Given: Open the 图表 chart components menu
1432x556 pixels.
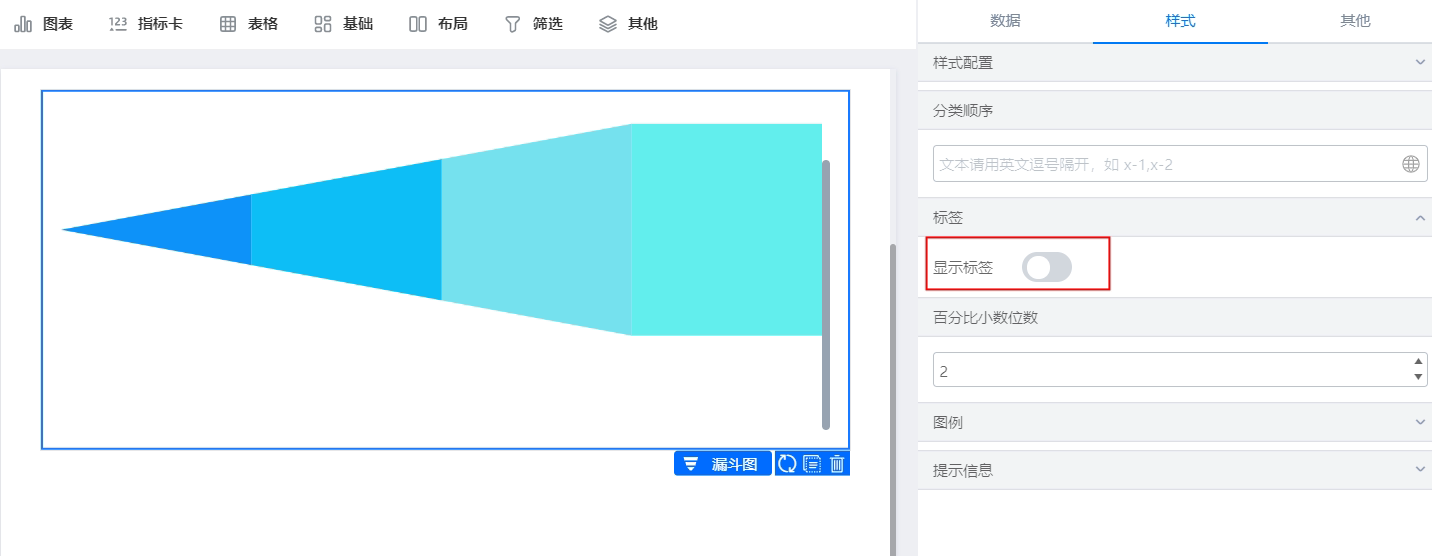Looking at the screenshot, I should [x=43, y=24].
